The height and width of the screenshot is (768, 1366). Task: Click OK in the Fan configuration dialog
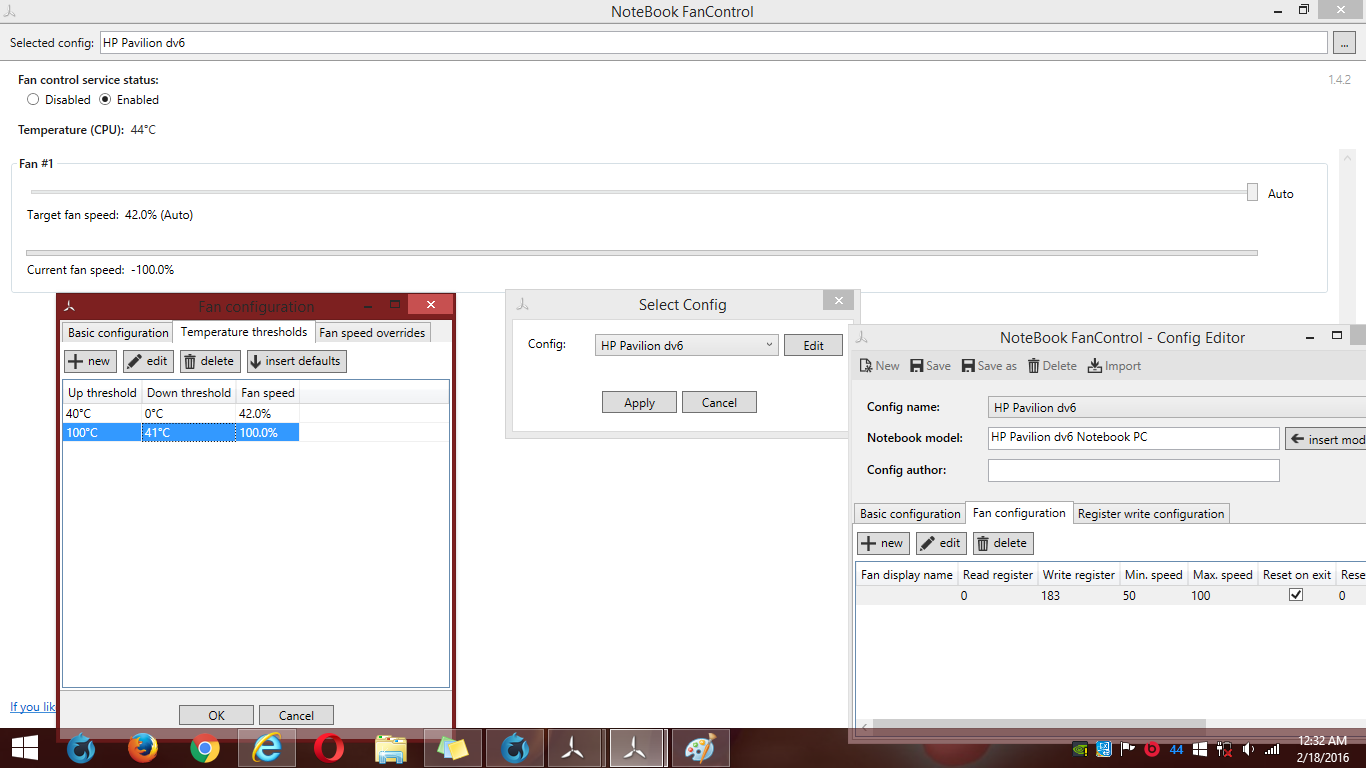[x=216, y=715]
